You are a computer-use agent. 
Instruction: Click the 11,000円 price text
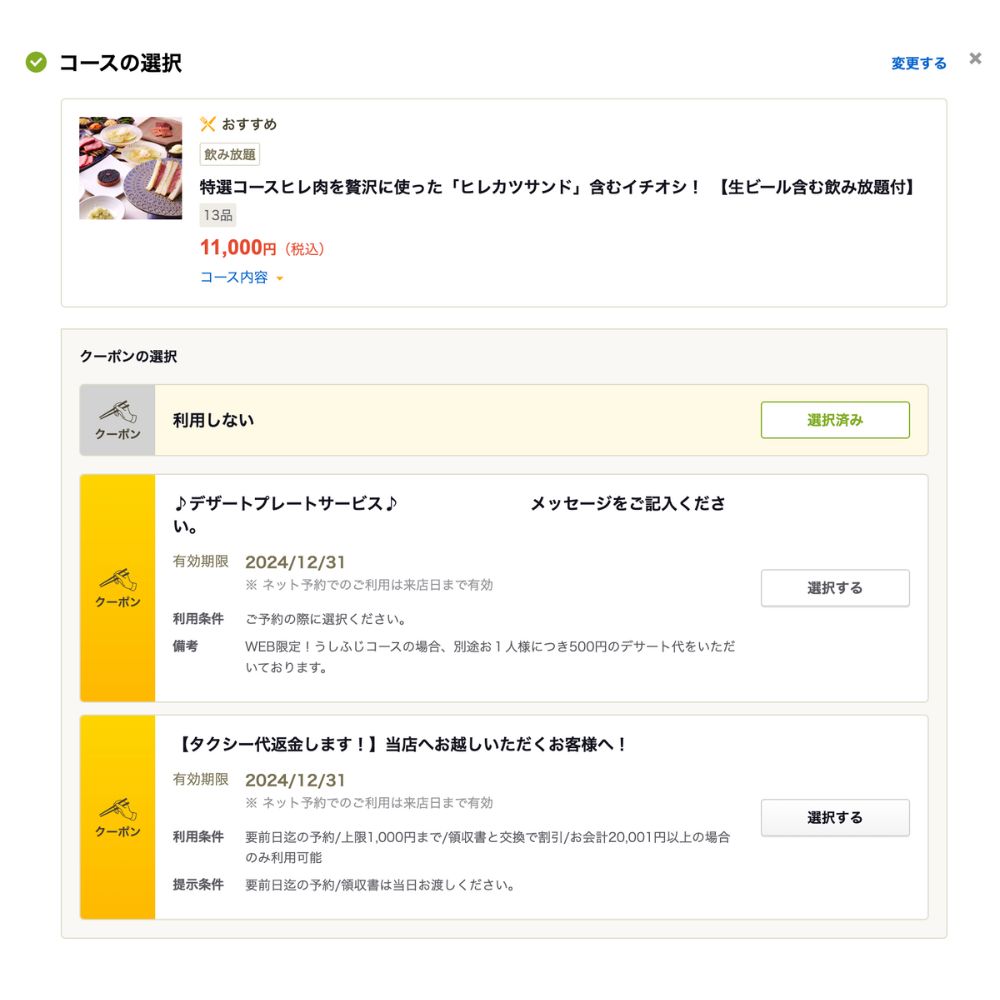click(238, 248)
